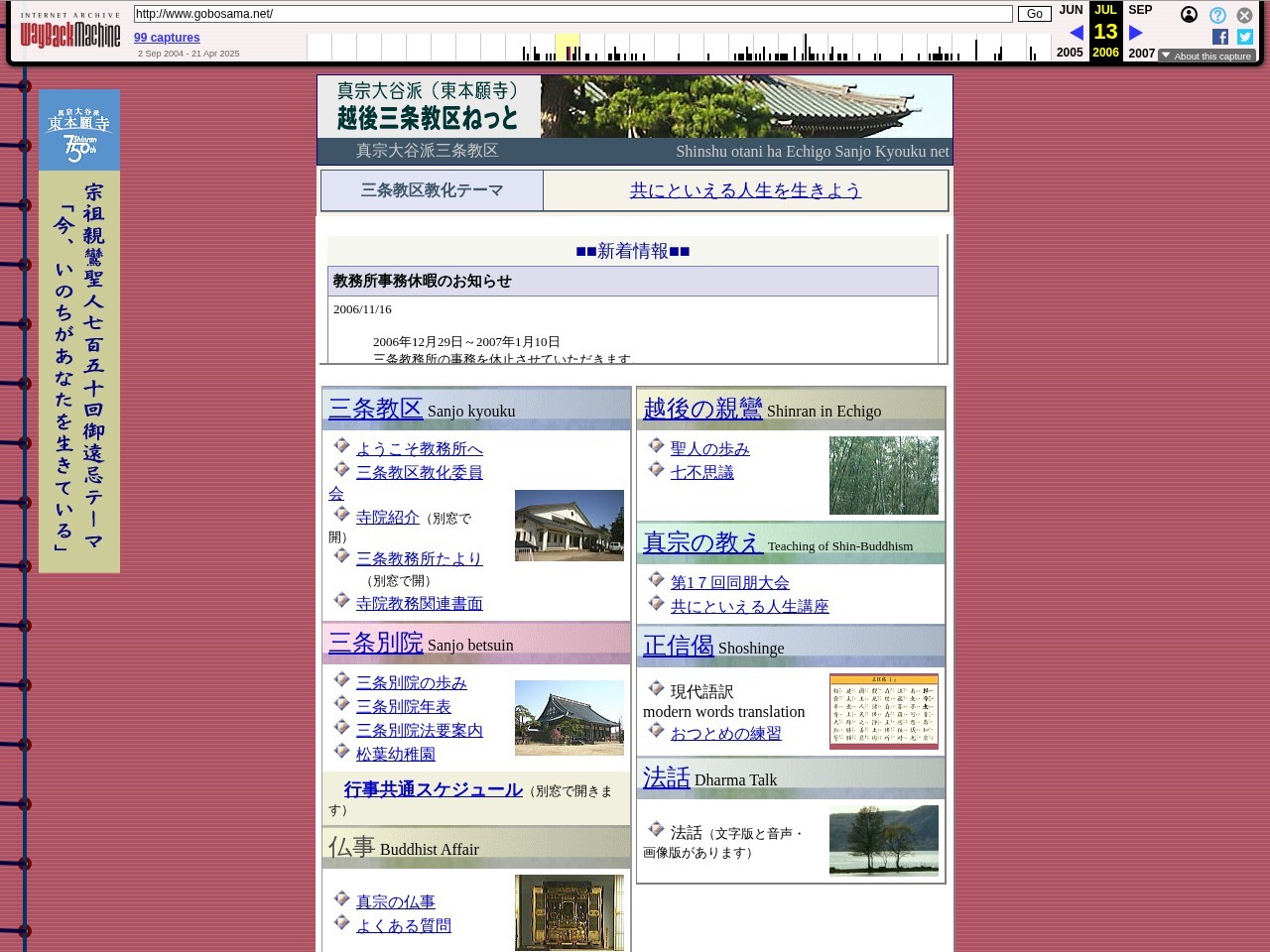Image resolution: width=1270 pixels, height=952 pixels.
Task: Close the Wayback Machine toolbar with the X icon
Action: [x=1245, y=15]
